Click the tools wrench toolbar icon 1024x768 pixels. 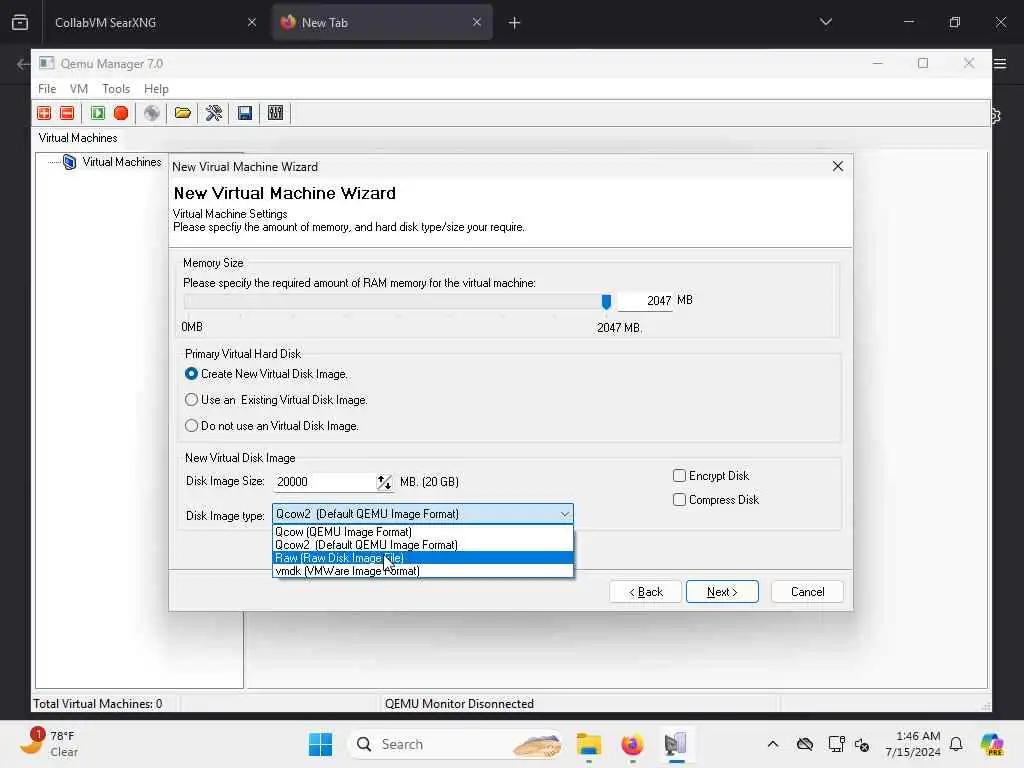tap(214, 113)
